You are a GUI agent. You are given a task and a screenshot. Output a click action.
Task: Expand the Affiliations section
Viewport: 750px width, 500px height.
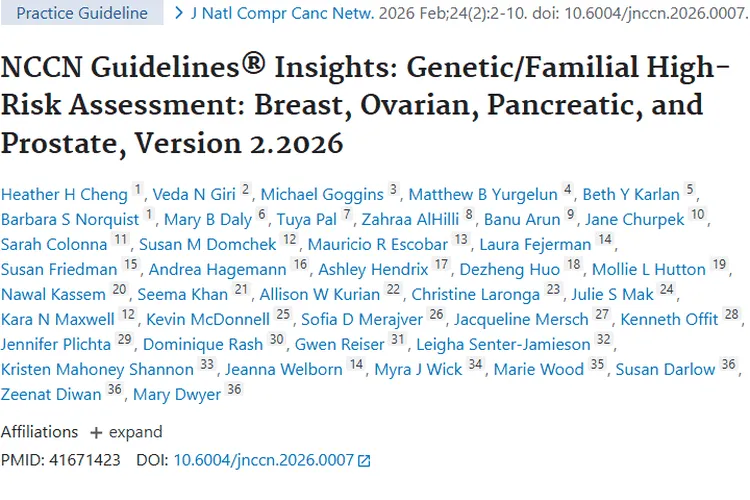click(126, 432)
